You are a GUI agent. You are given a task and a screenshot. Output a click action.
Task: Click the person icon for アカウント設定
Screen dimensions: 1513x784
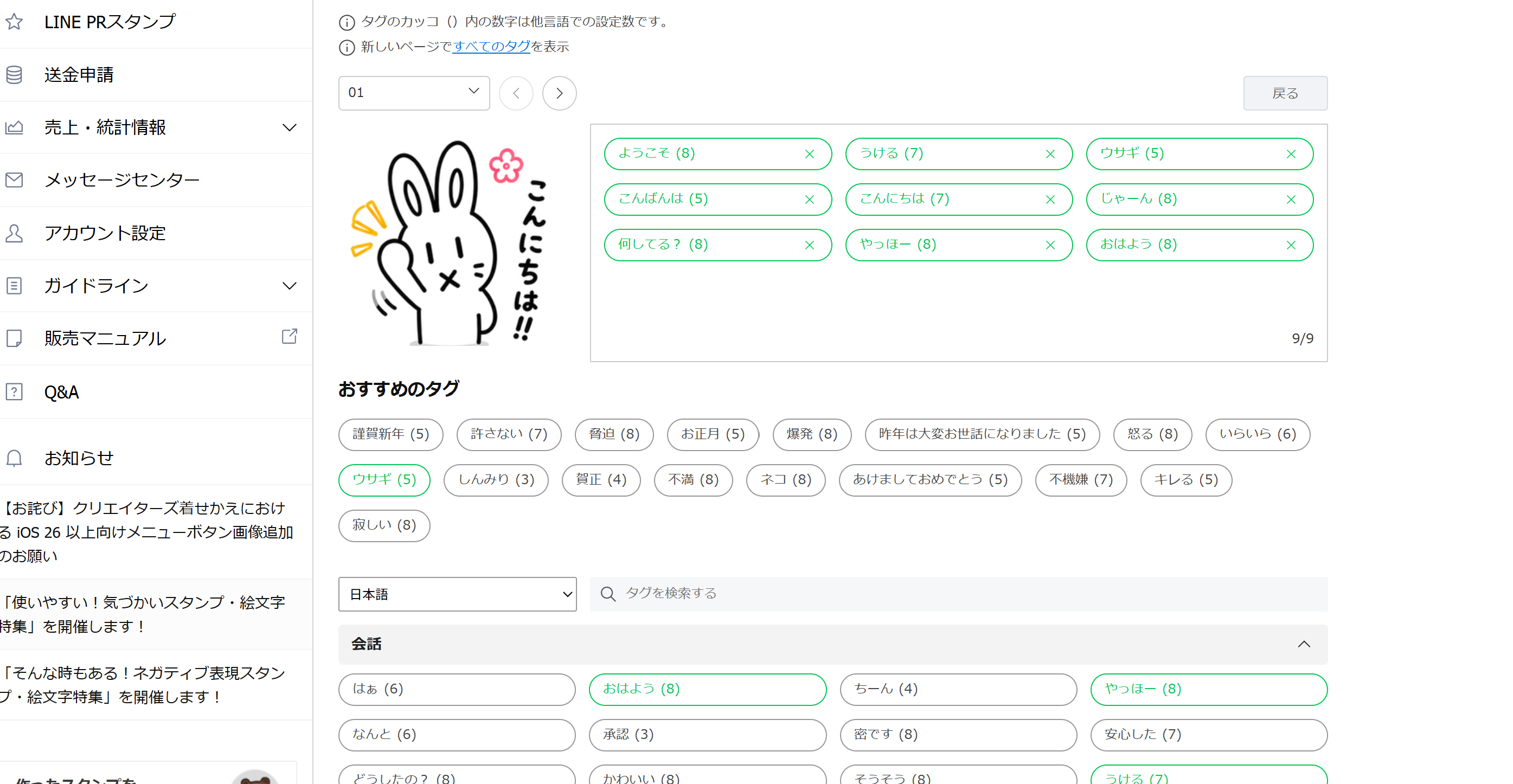click(14, 233)
